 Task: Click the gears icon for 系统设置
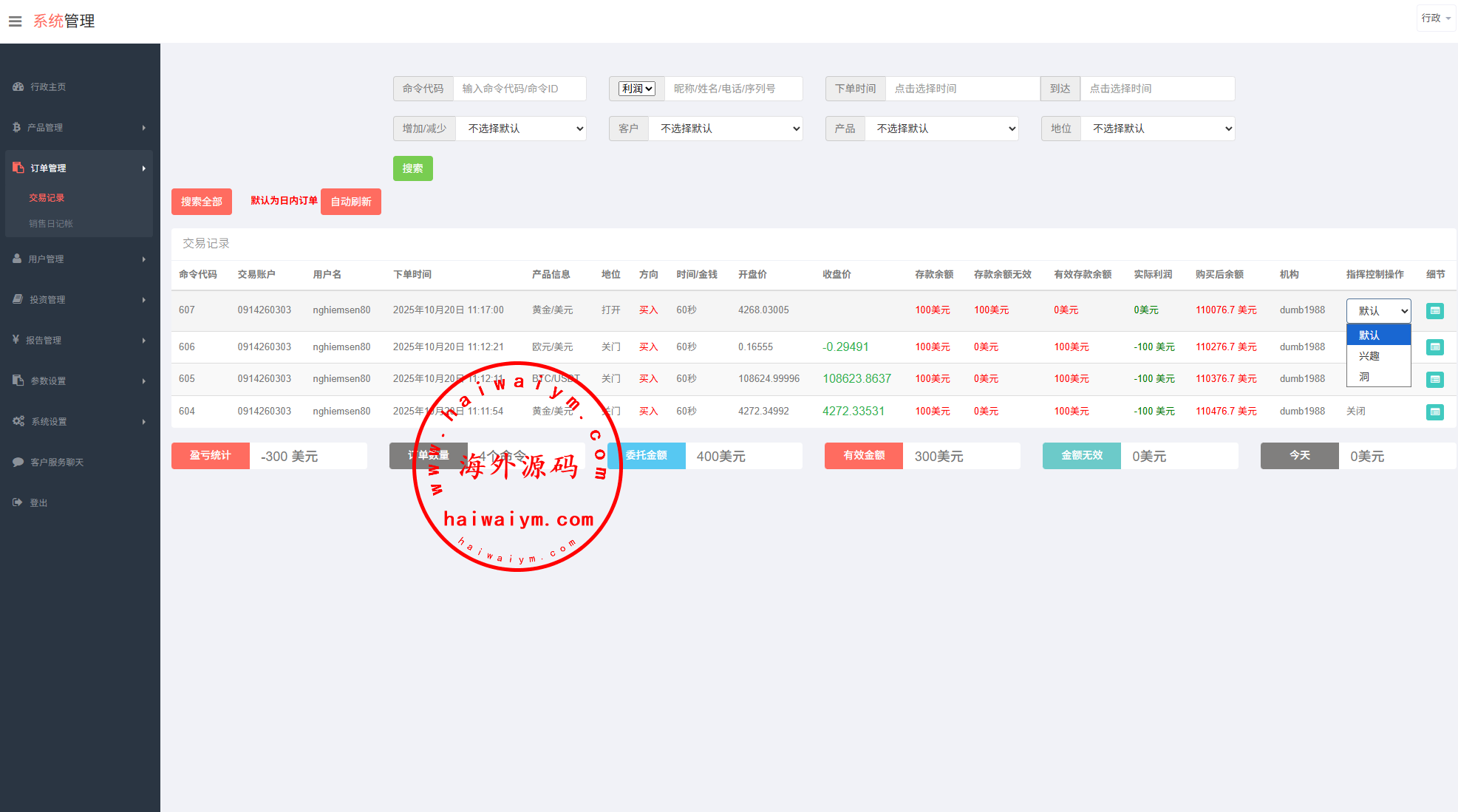click(x=18, y=421)
